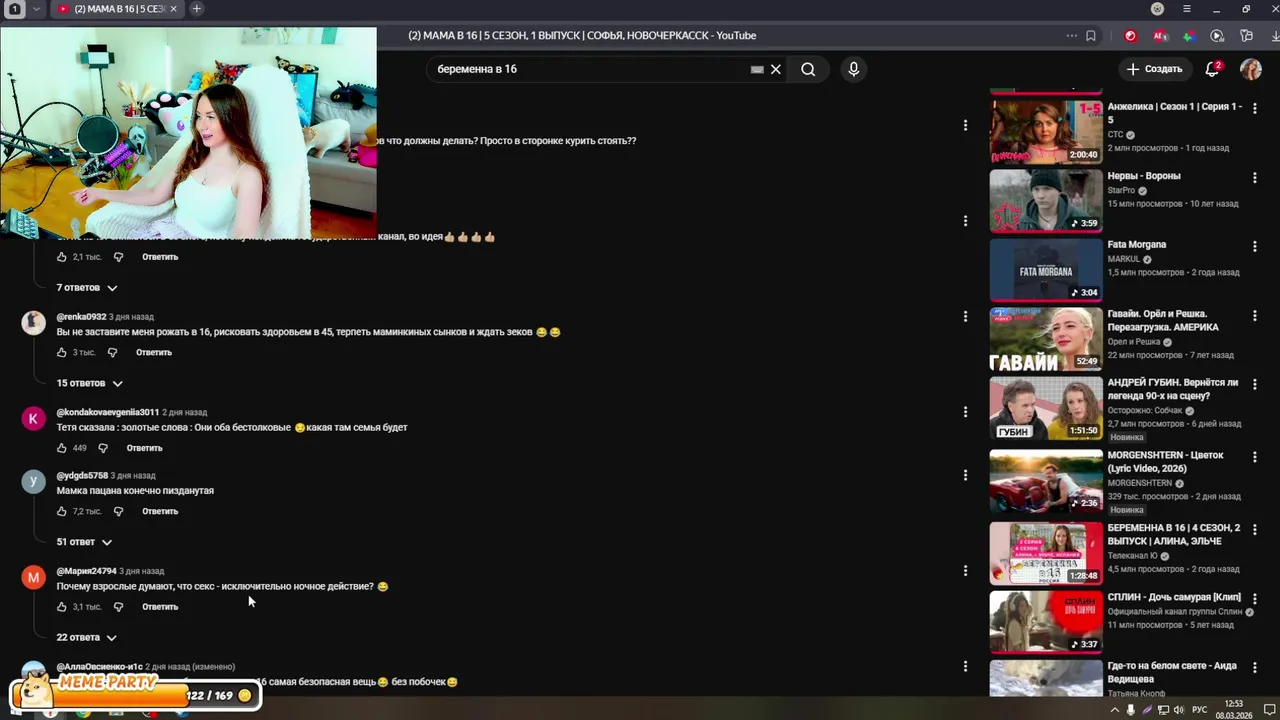This screenshot has height=720, width=1280.
Task: Open the taskbar volume speaker icon
Action: coord(1180,710)
